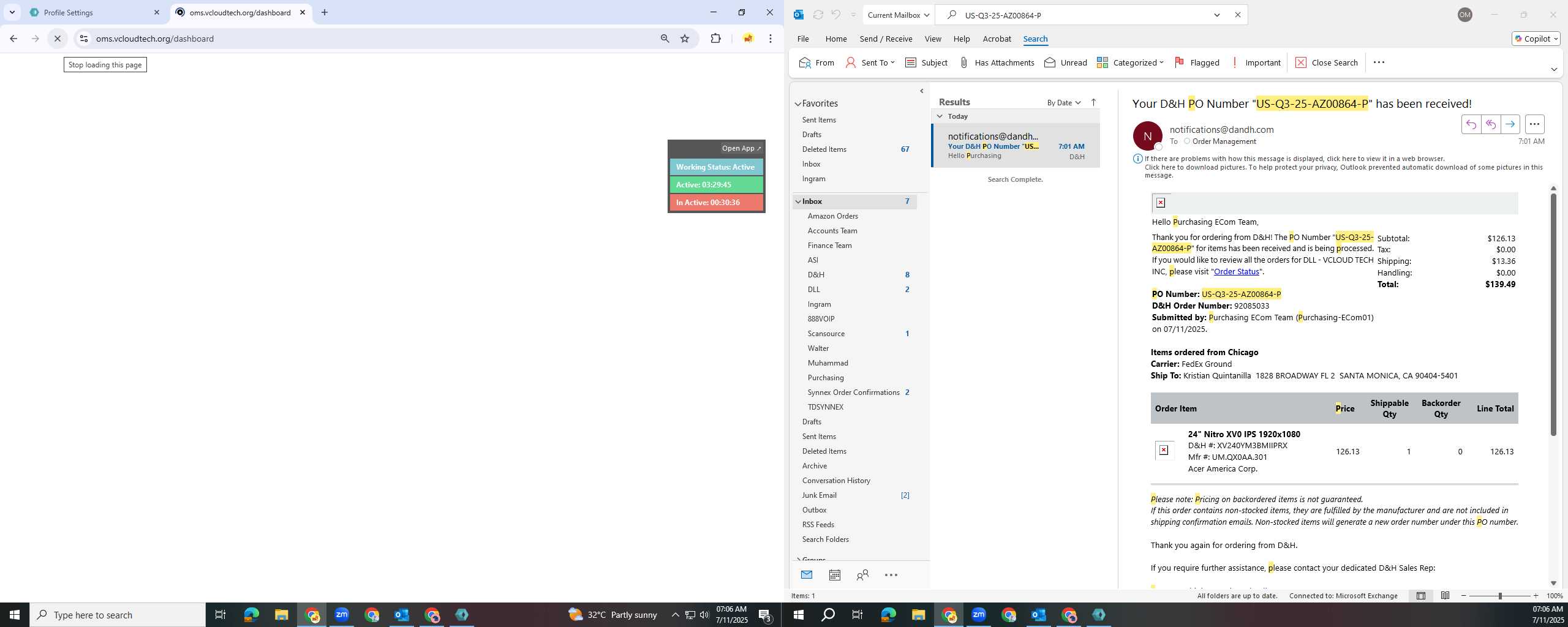This screenshot has height=627, width=1568.
Task: Collapse the Today group in Results
Action: coord(940,116)
